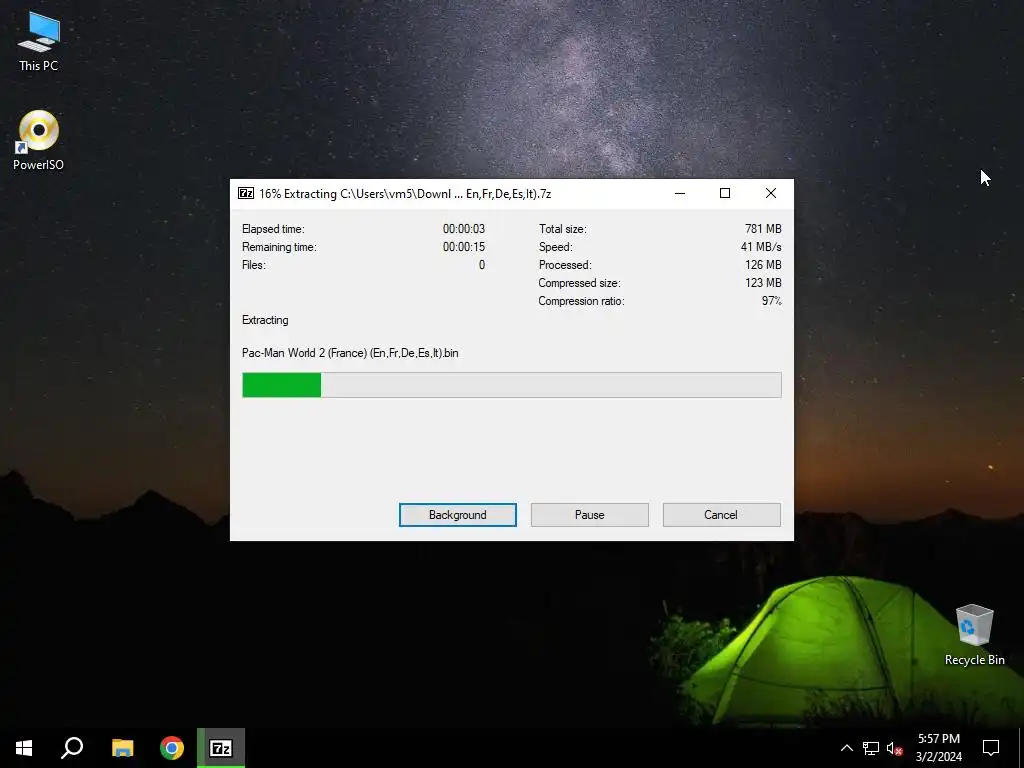This screenshot has height=768, width=1024.
Task: Open the clock showing 5:57 PM
Action: click(x=938, y=748)
